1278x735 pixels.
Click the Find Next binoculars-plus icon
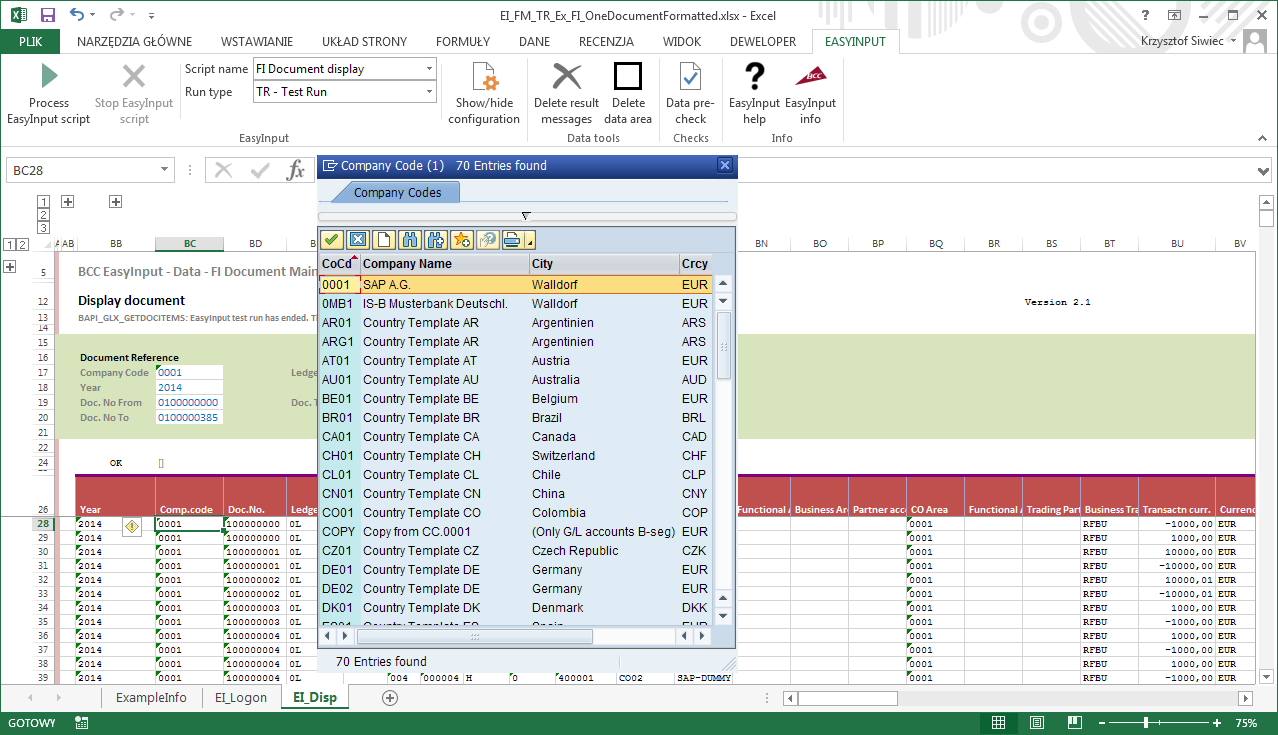pyautogui.click(x=435, y=240)
